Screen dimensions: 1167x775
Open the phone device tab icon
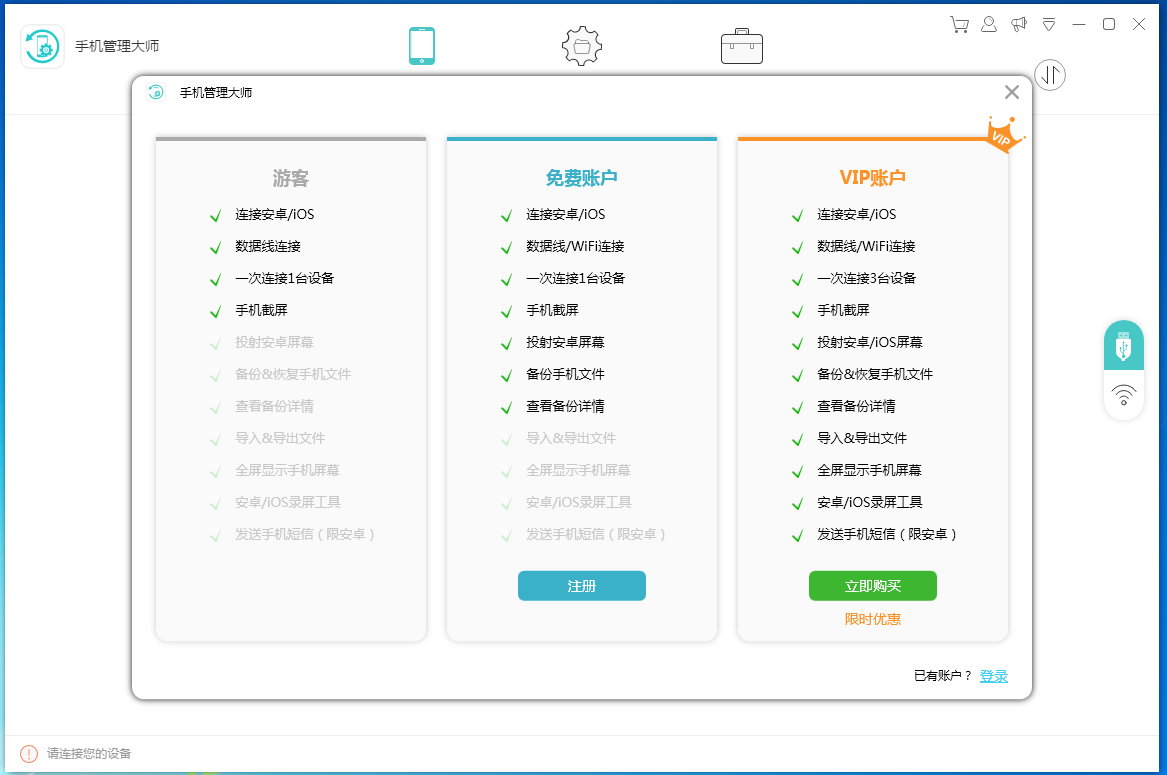click(x=422, y=46)
